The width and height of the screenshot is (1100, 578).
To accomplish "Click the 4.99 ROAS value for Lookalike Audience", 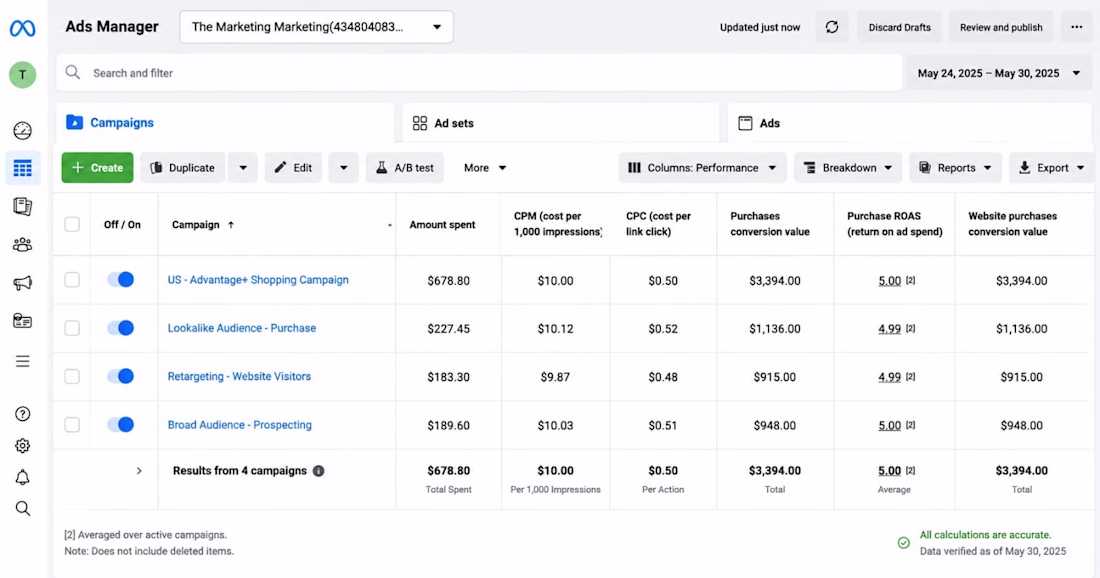I will pyautogui.click(x=890, y=328).
